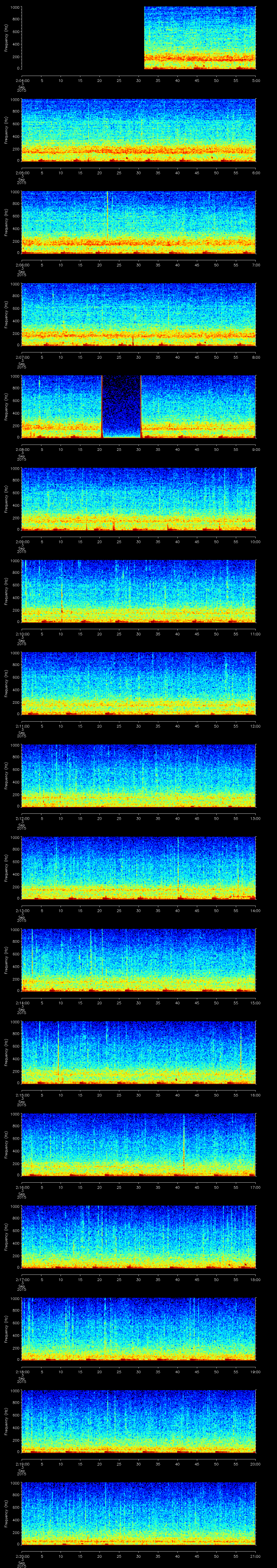Viewport: 277px width, 1568px height.
Task: Click the 12:00 end time label
Action: point(256,726)
